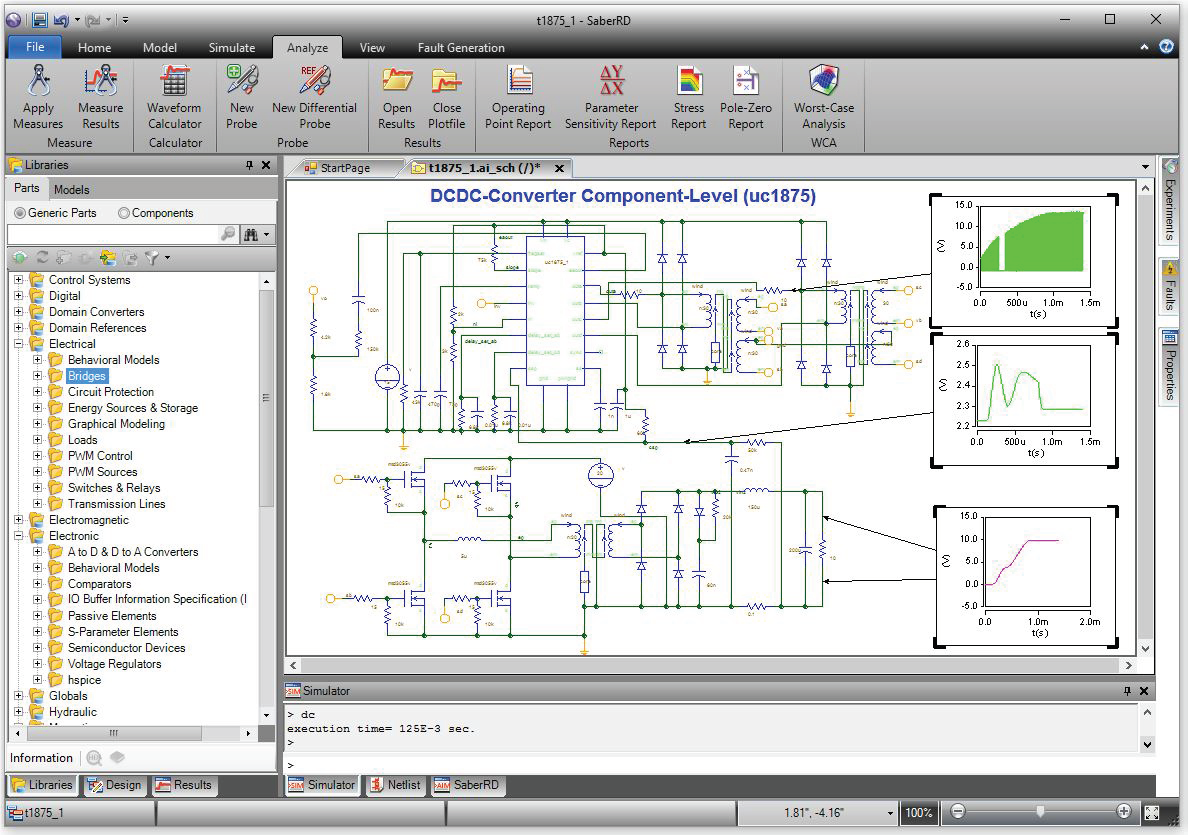Viewport: 1188px width, 835px height.
Task: Expand the Electromagnetic folder
Action: 18,520
